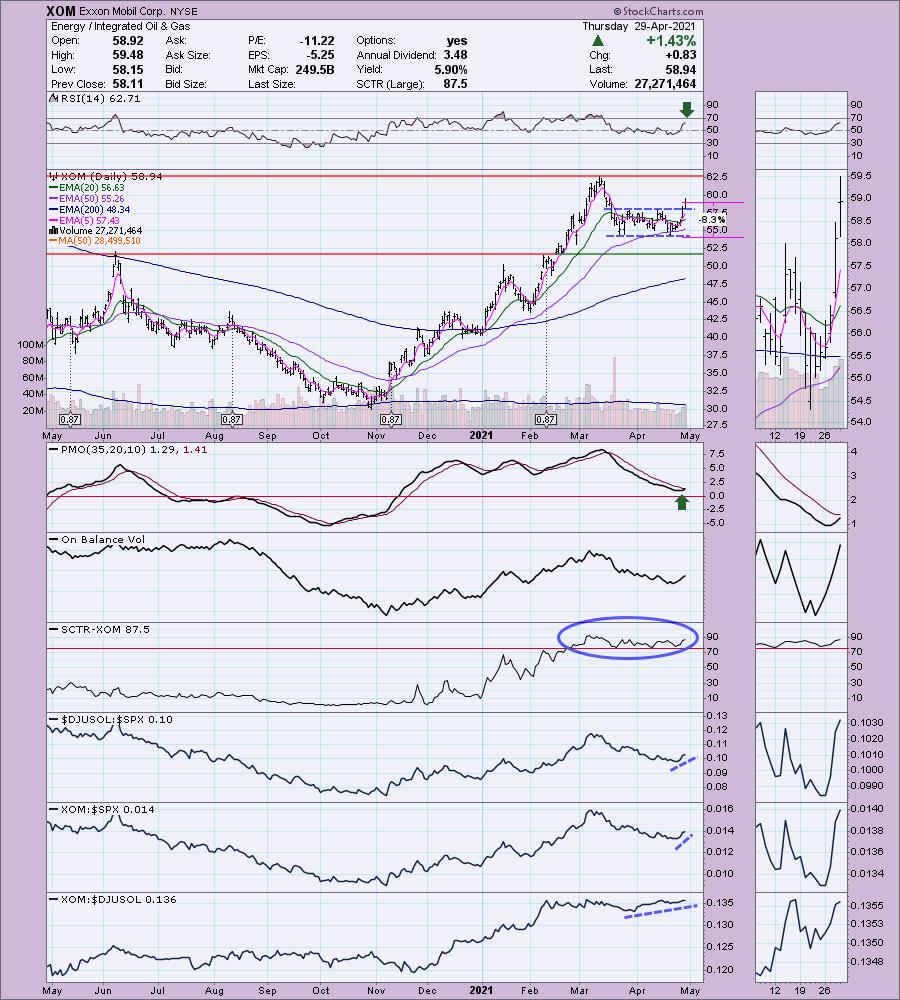
Task: Click the +1.43% percent change
Action: tap(671, 41)
